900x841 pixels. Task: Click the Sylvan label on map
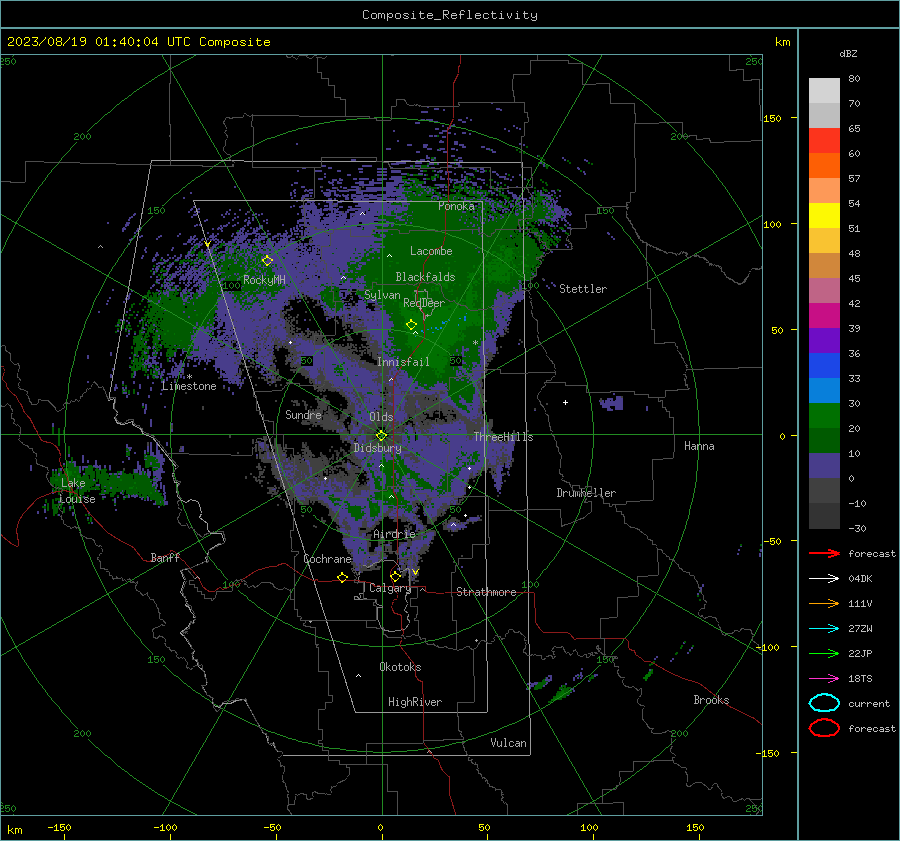click(x=382, y=295)
